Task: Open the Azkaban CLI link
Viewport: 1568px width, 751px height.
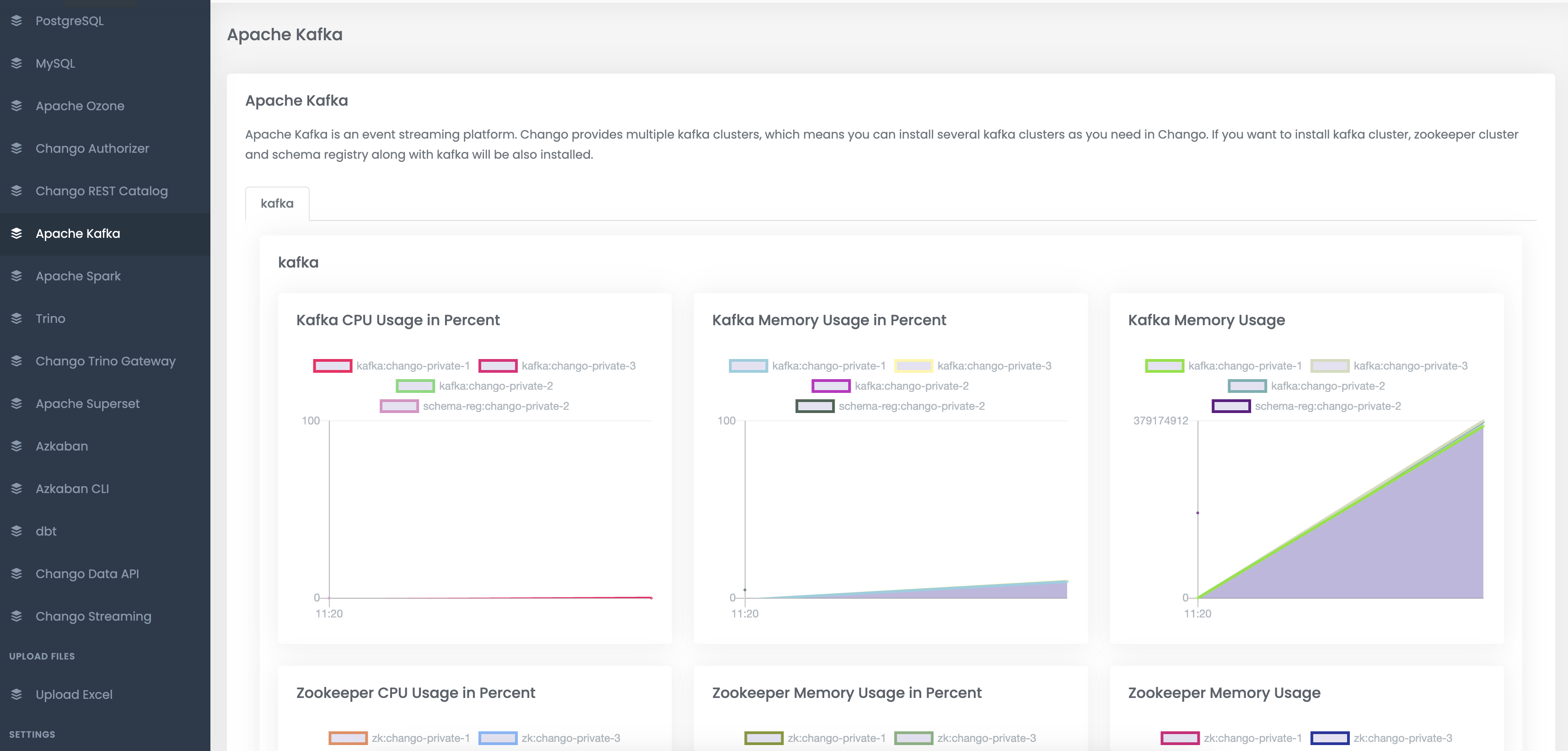Action: point(105,488)
